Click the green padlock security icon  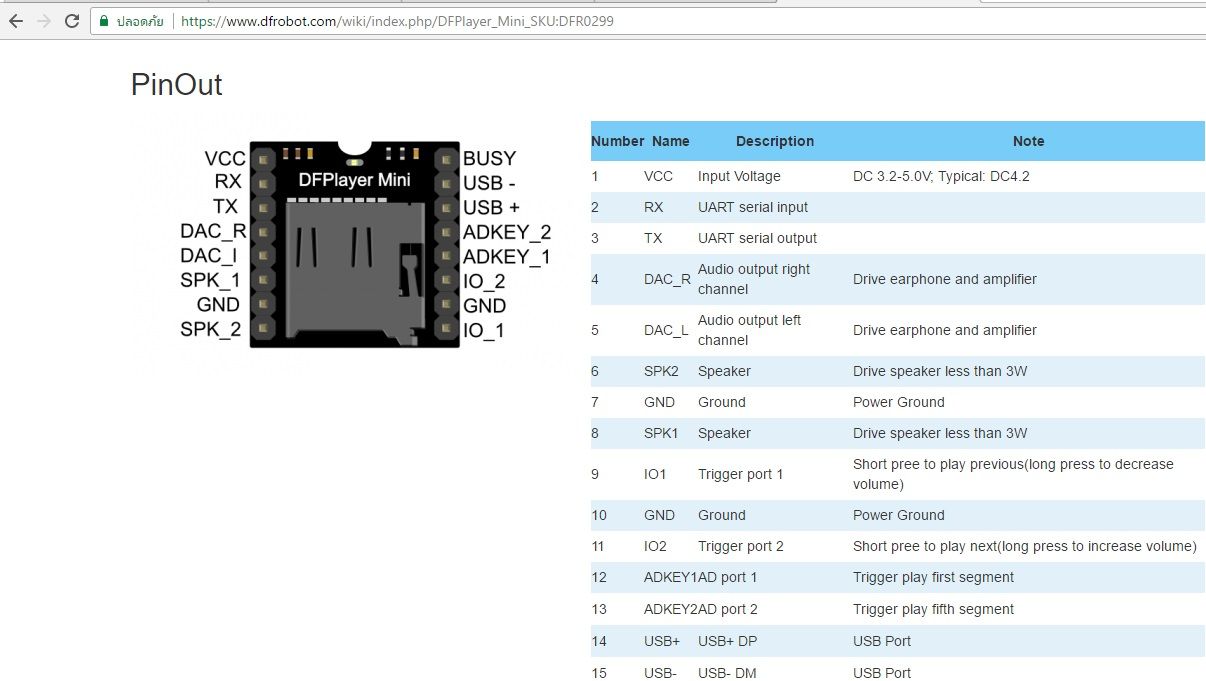(103, 20)
